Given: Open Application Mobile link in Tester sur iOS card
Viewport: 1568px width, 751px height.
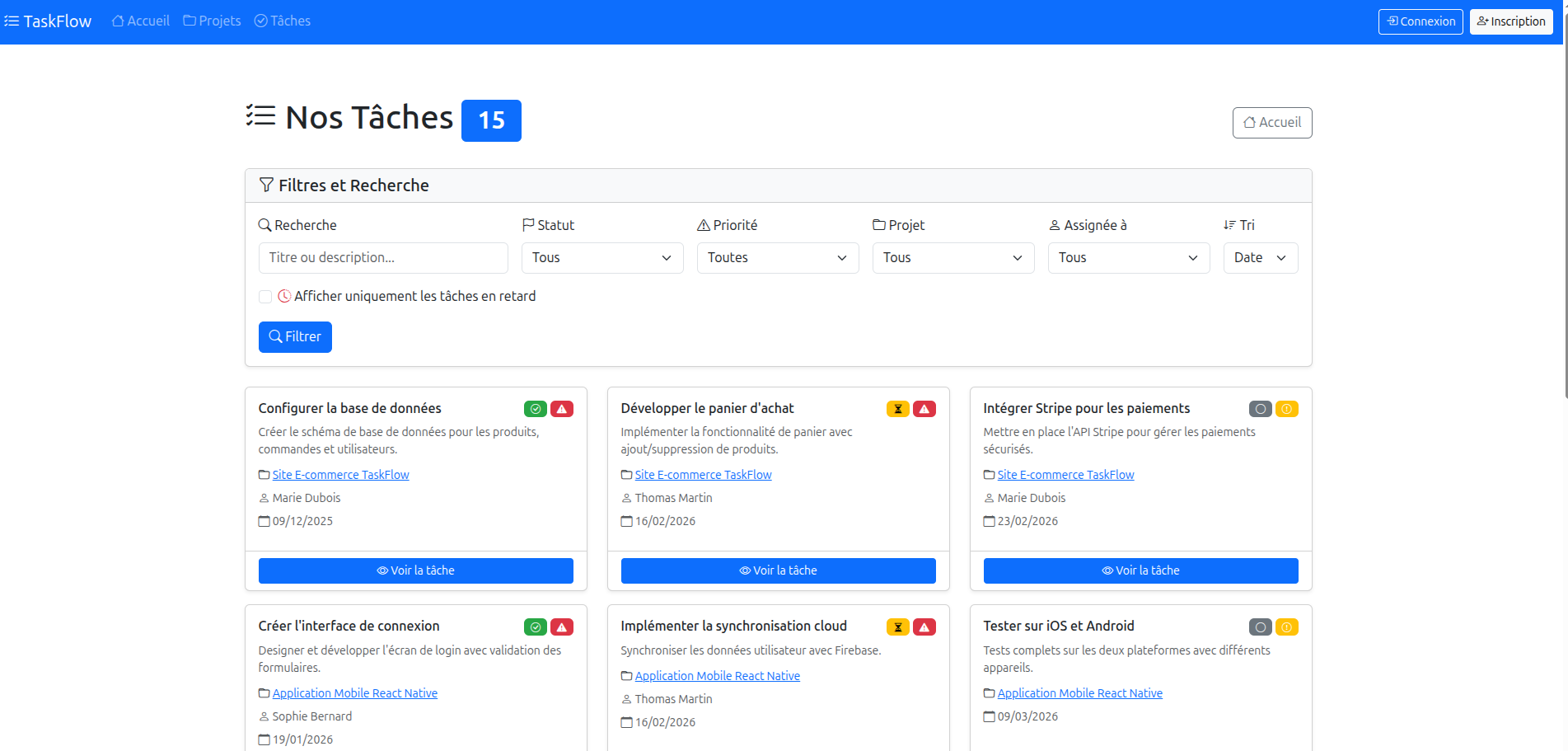Looking at the screenshot, I should tap(1080, 693).
